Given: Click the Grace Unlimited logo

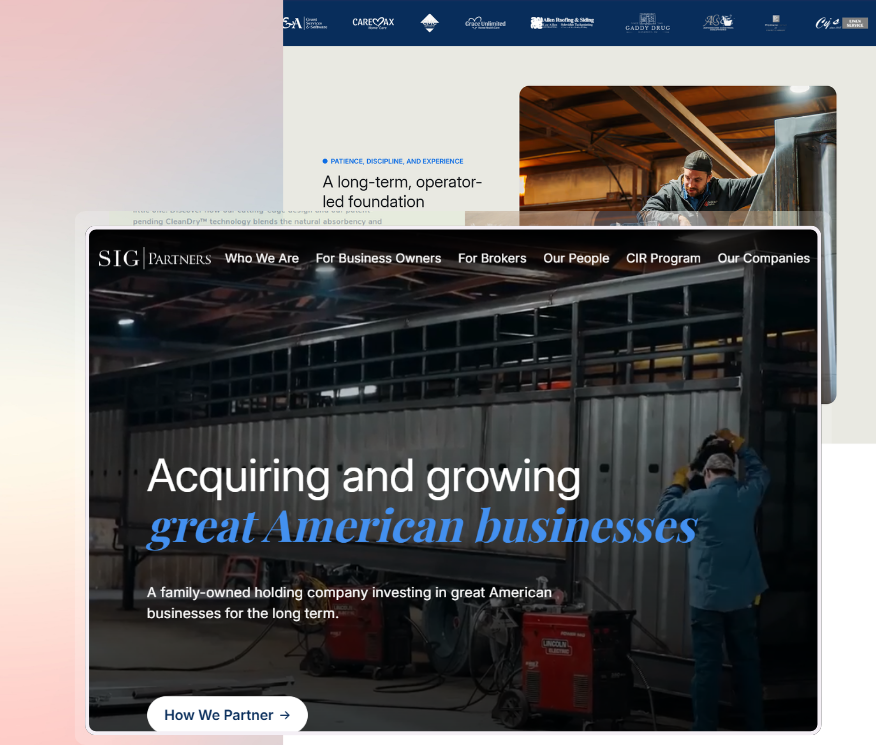Looking at the screenshot, I should click(x=485, y=23).
